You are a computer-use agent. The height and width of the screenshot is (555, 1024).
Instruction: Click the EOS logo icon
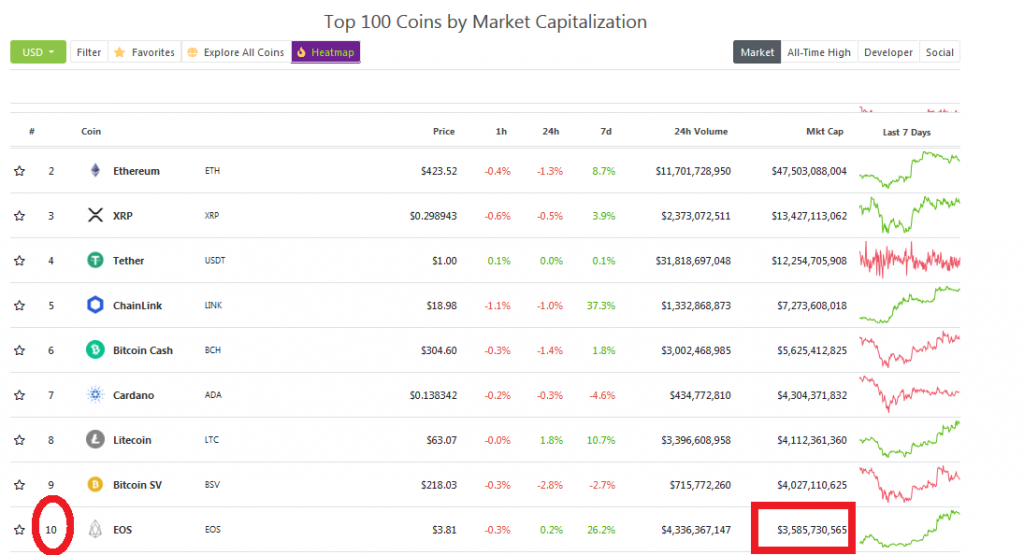(95, 529)
